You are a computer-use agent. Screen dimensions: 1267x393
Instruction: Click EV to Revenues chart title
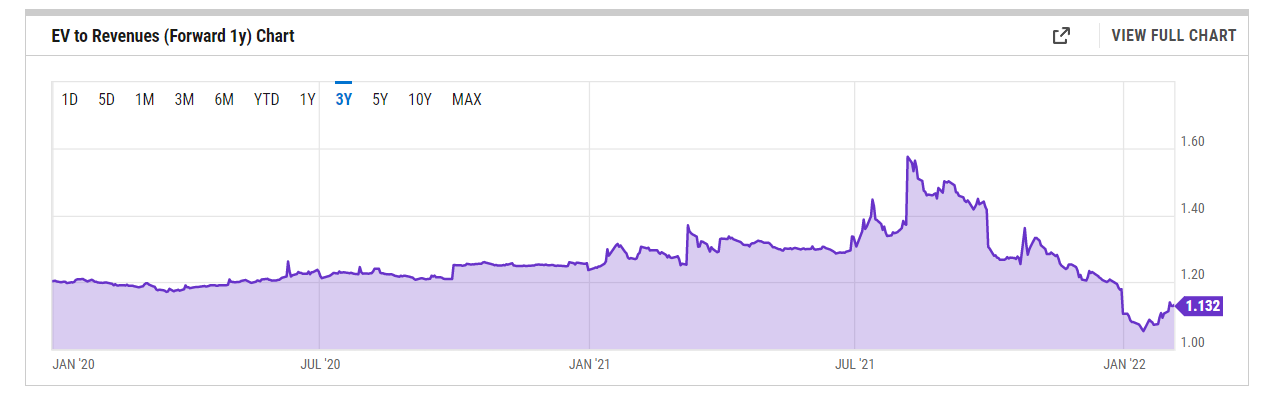pyautogui.click(x=172, y=36)
